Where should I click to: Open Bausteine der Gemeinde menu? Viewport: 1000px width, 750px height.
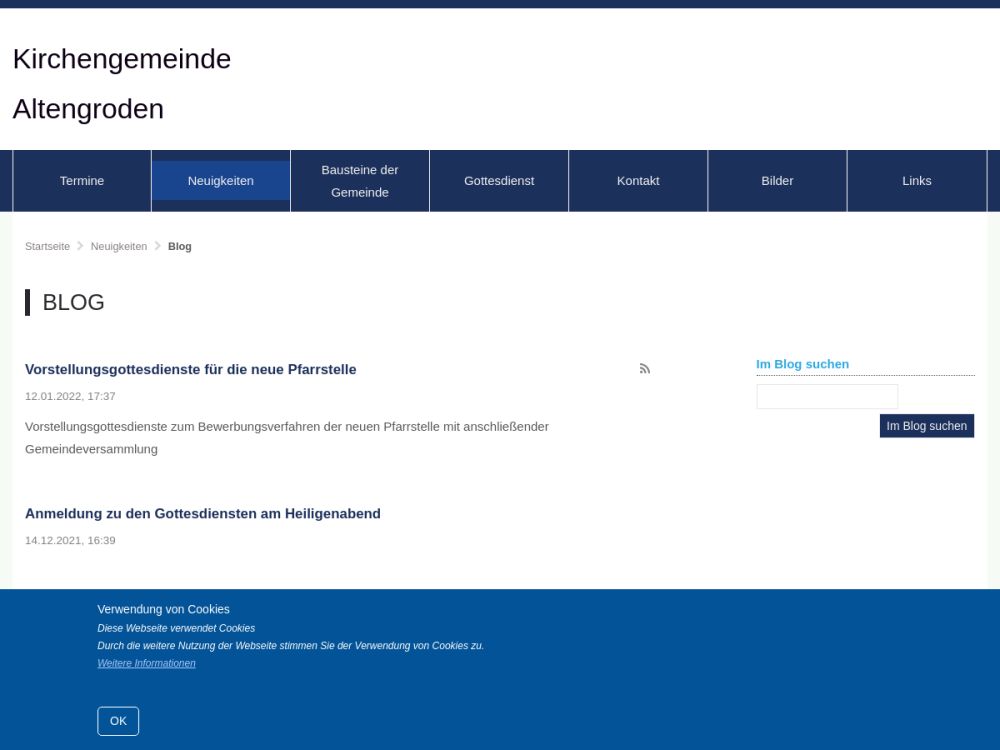(x=360, y=181)
